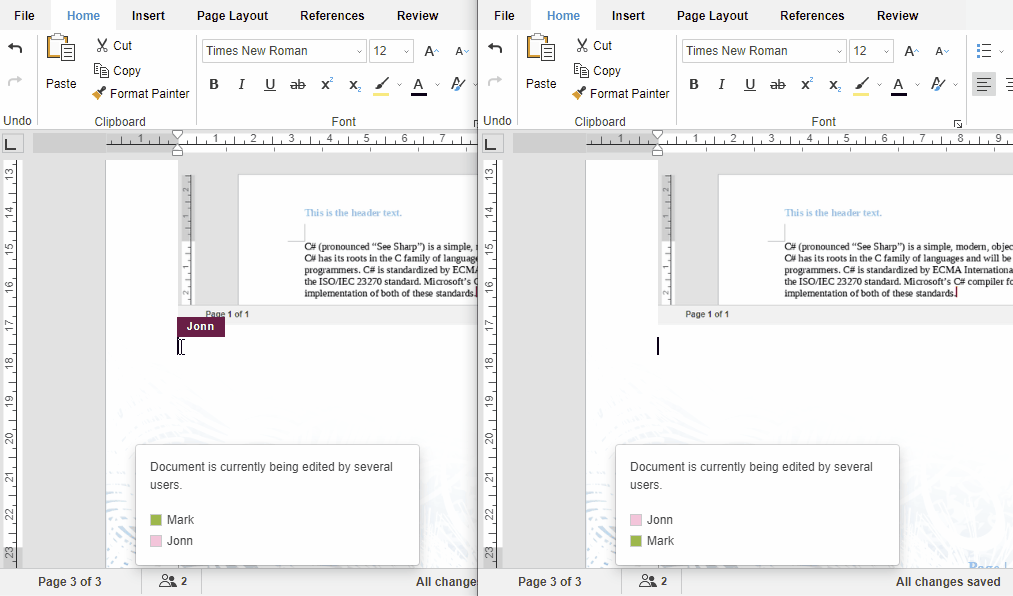
Task: Toggle italic in the right editor
Action: click(721, 85)
